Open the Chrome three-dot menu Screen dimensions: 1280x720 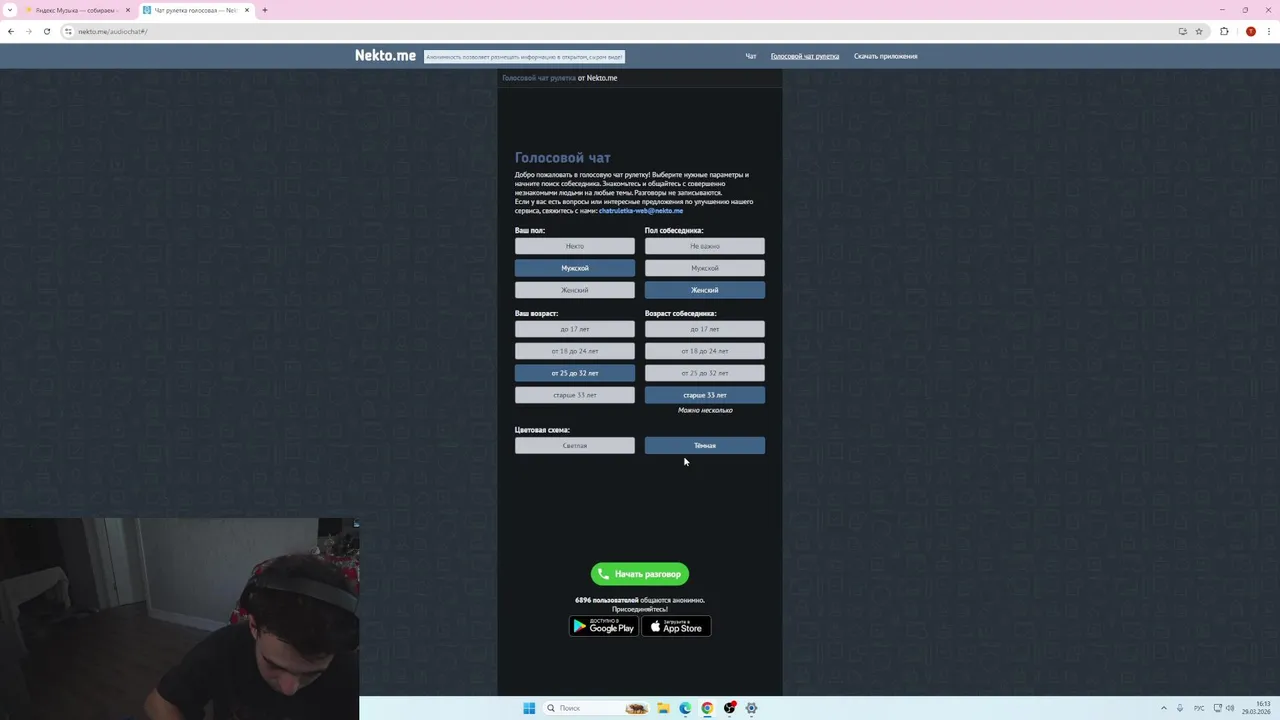coord(1268,31)
